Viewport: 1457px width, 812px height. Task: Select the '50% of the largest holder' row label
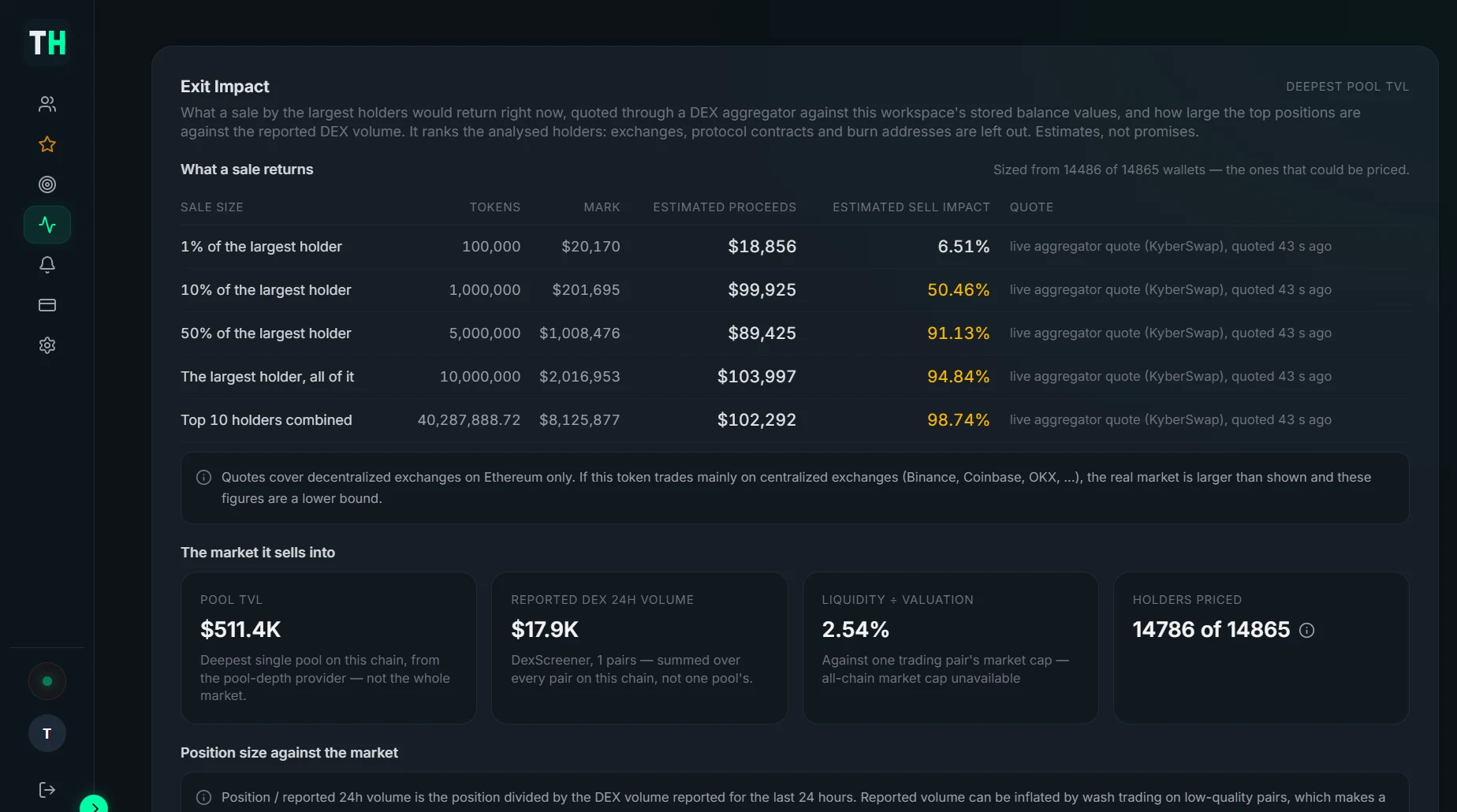point(266,333)
